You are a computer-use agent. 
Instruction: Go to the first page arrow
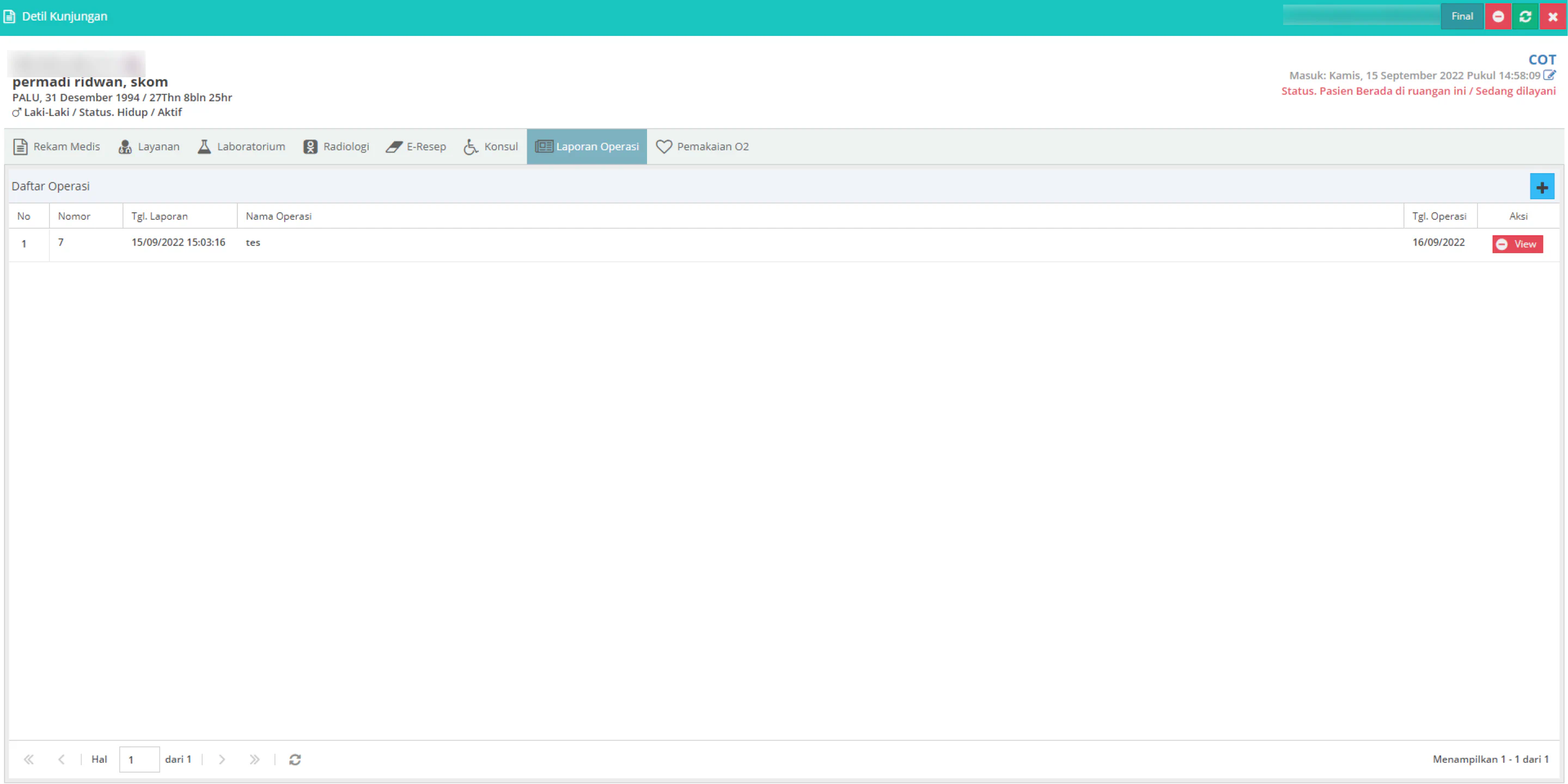29,759
